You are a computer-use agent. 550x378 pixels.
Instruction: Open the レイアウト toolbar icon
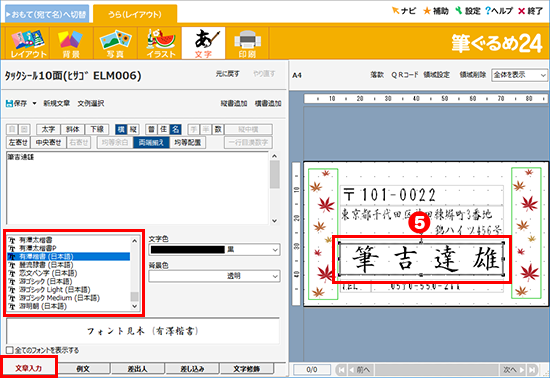pos(28,43)
